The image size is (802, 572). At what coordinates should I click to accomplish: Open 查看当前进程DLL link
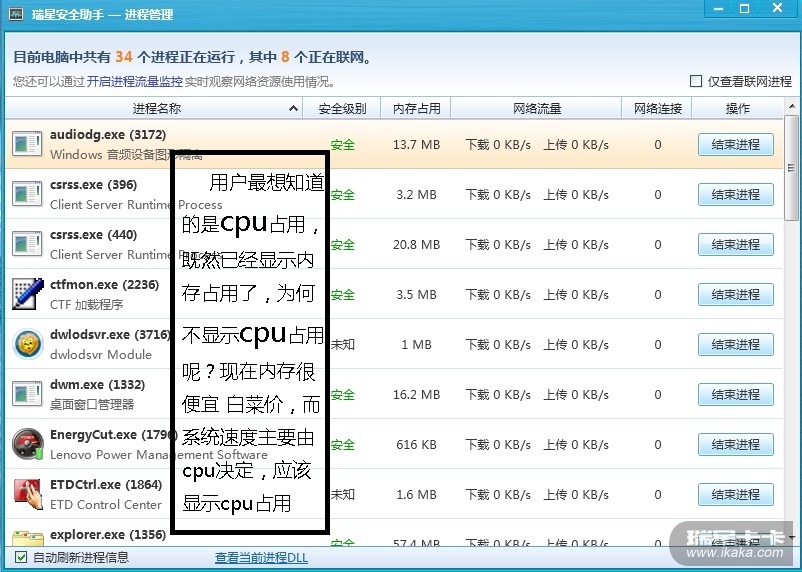(261, 558)
